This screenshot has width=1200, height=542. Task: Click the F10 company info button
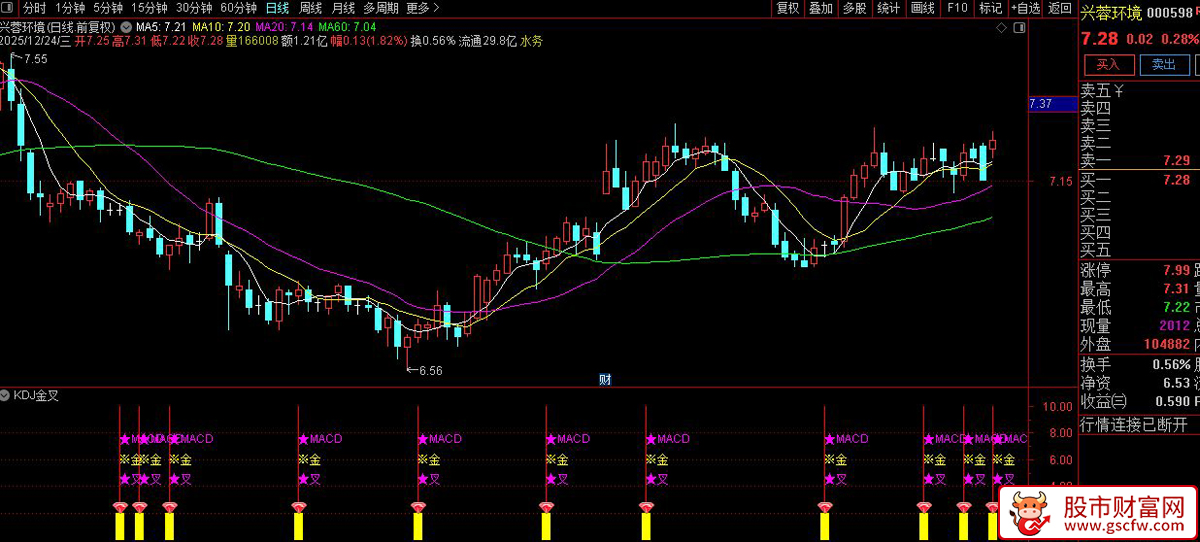click(x=957, y=8)
